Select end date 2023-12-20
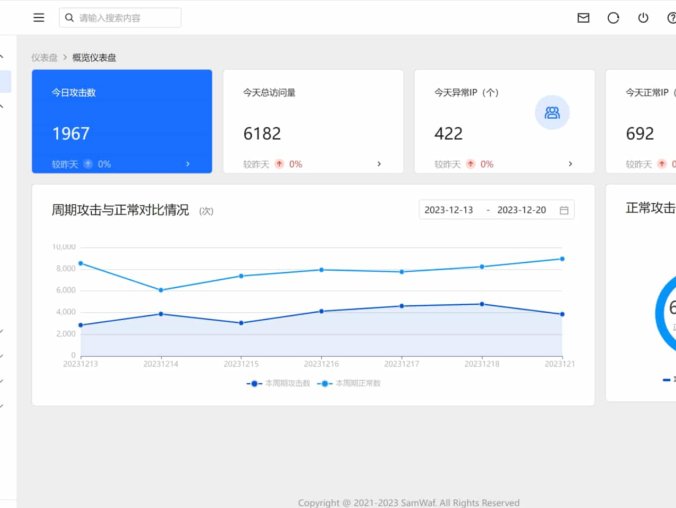 522,210
